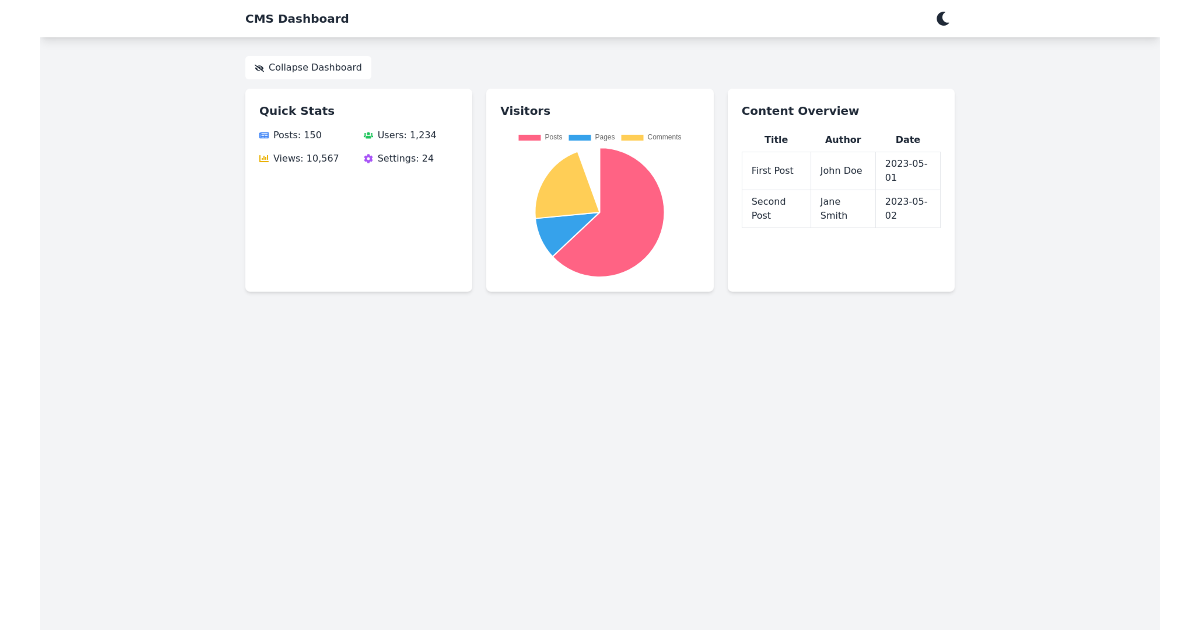Image resolution: width=1200 pixels, height=630 pixels.
Task: Click the green Users icon in Quick Stats
Action: [x=369, y=134]
